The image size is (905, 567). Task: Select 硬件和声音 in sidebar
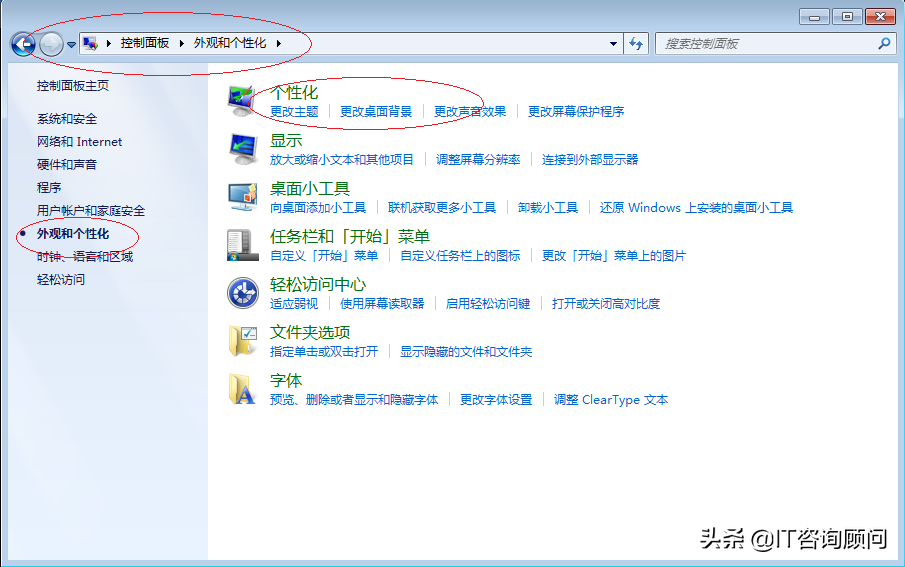click(67, 165)
